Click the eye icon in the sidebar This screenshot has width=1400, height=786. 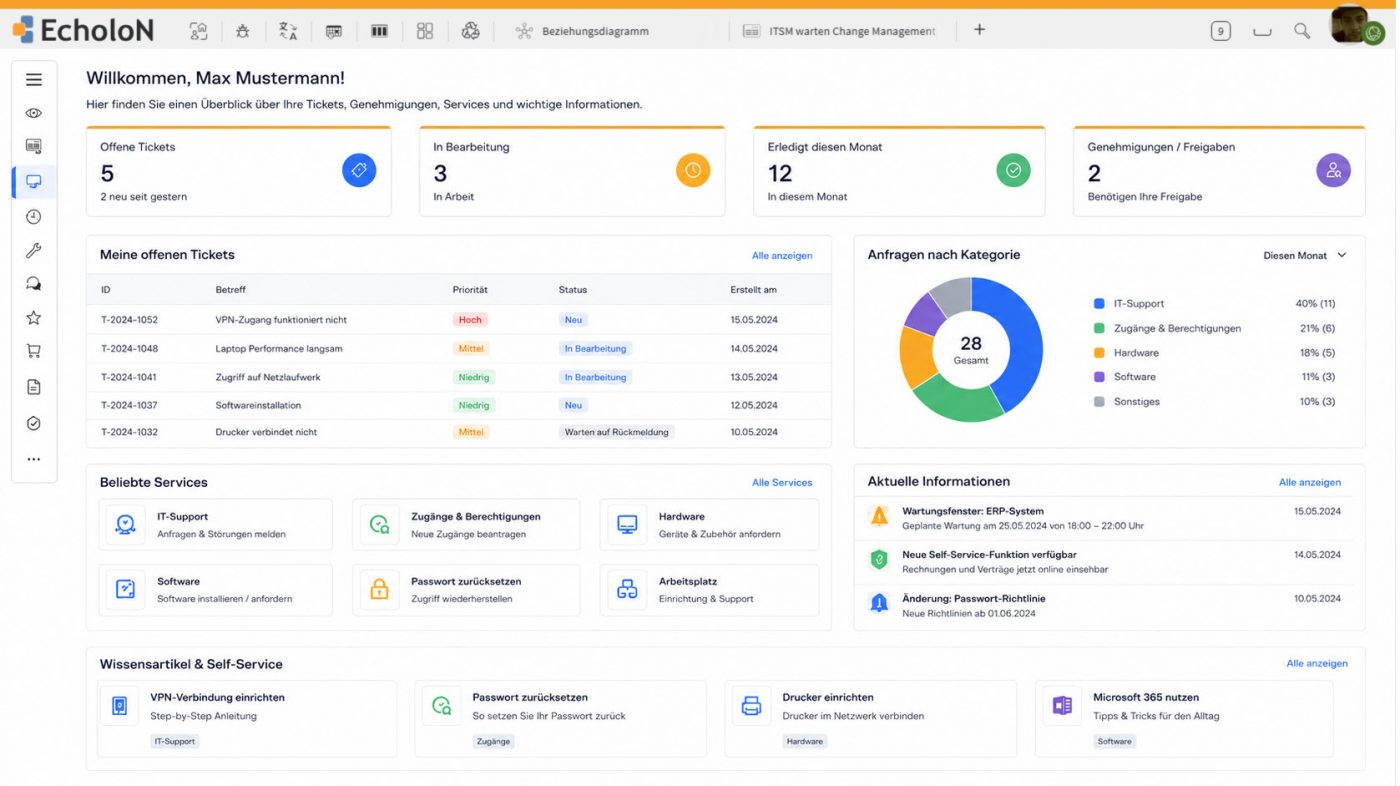click(34, 113)
